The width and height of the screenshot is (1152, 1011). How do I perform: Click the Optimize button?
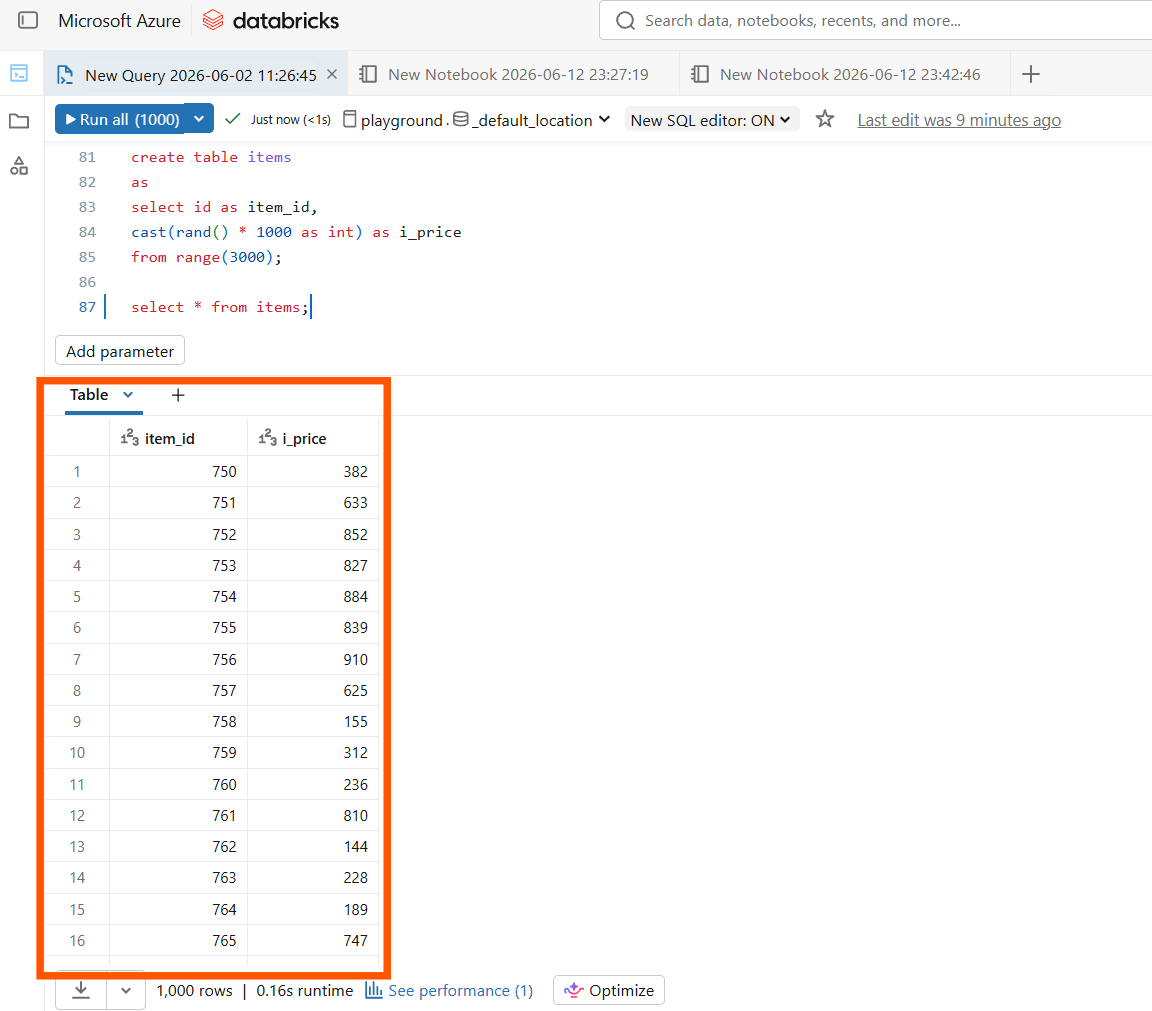(609, 990)
